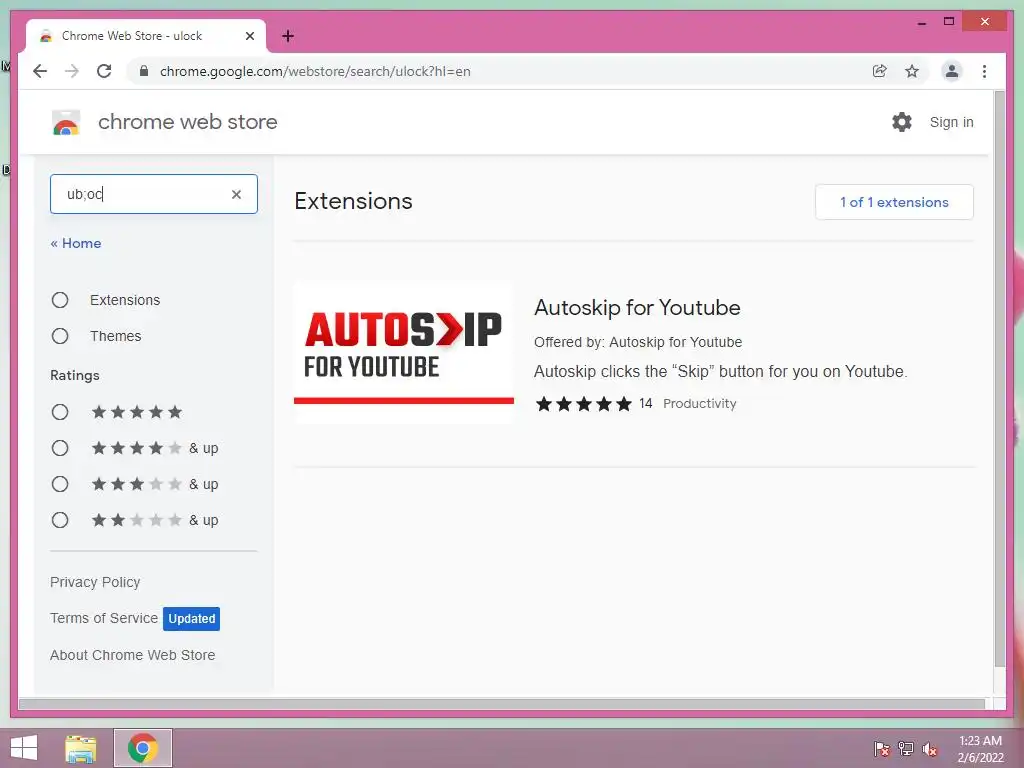Filter by two stars & up
1024x768 pixels.
tap(60, 520)
